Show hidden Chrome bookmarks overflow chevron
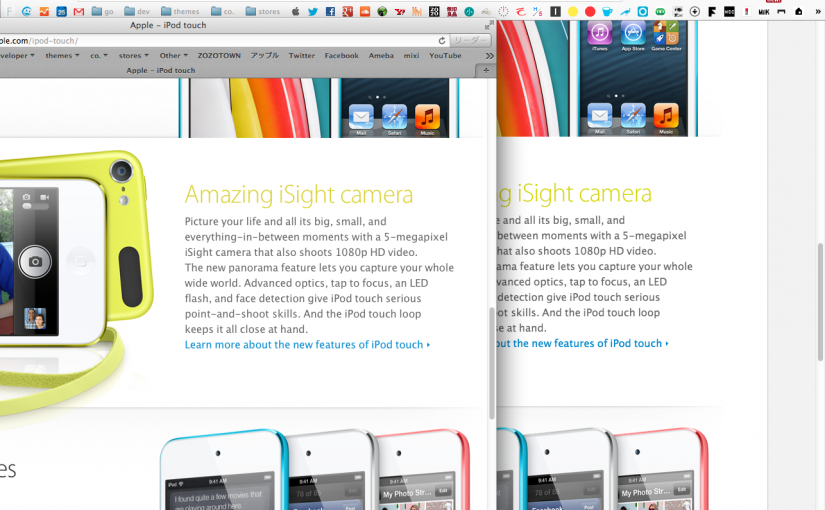This screenshot has width=825, height=510. pyautogui.click(x=818, y=11)
